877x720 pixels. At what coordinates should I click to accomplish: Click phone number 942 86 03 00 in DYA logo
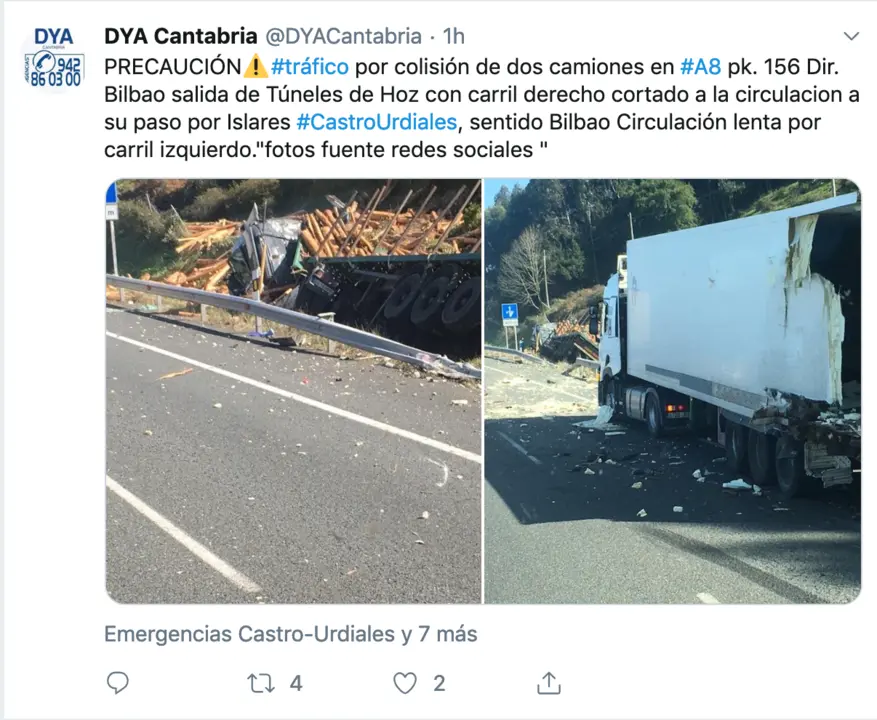56,70
